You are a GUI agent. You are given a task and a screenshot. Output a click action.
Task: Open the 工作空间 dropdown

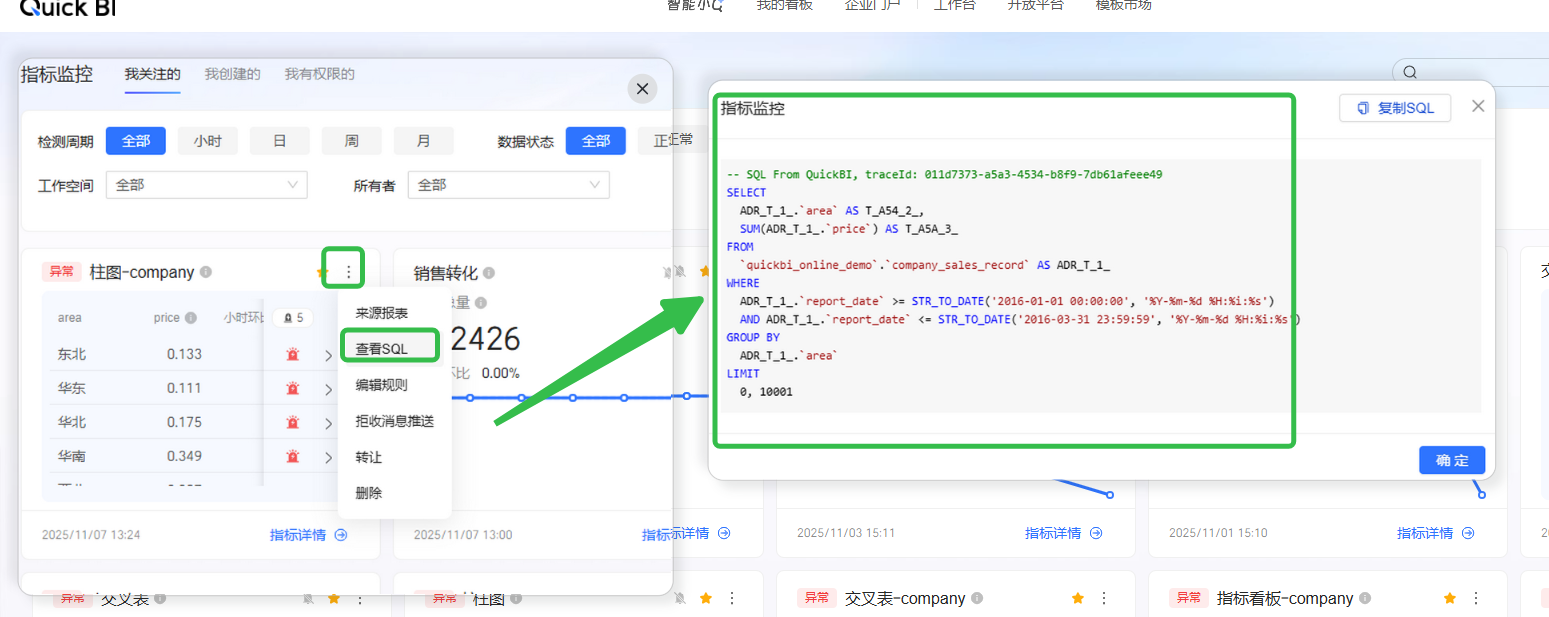tap(206, 185)
